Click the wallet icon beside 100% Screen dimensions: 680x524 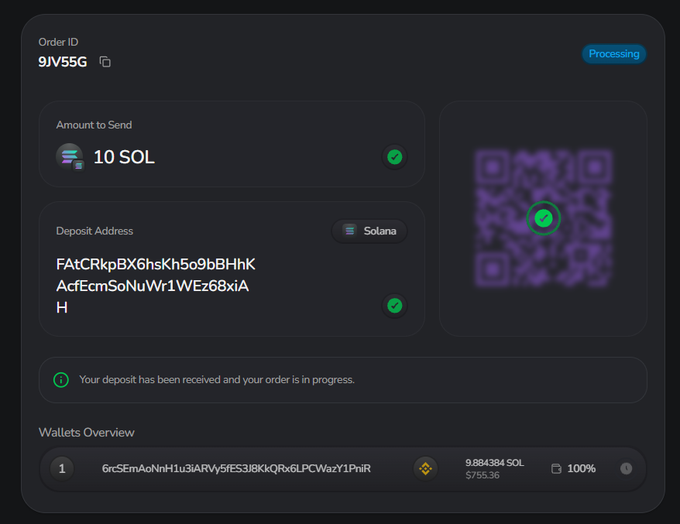pos(556,468)
